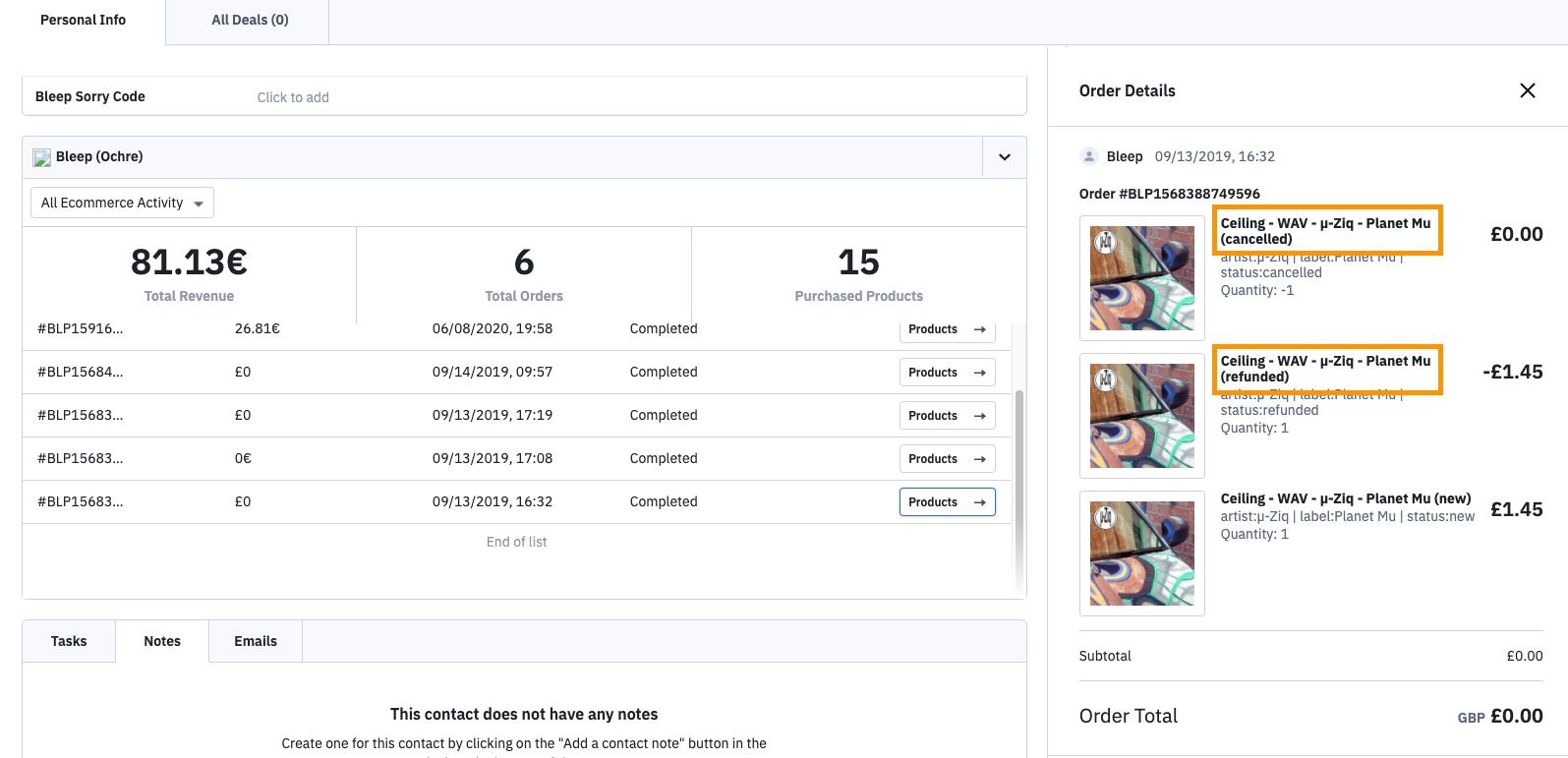This screenshot has height=758, width=1568.
Task: Click the Bleep (Ochre) logo icon
Action: pyautogui.click(x=41, y=157)
